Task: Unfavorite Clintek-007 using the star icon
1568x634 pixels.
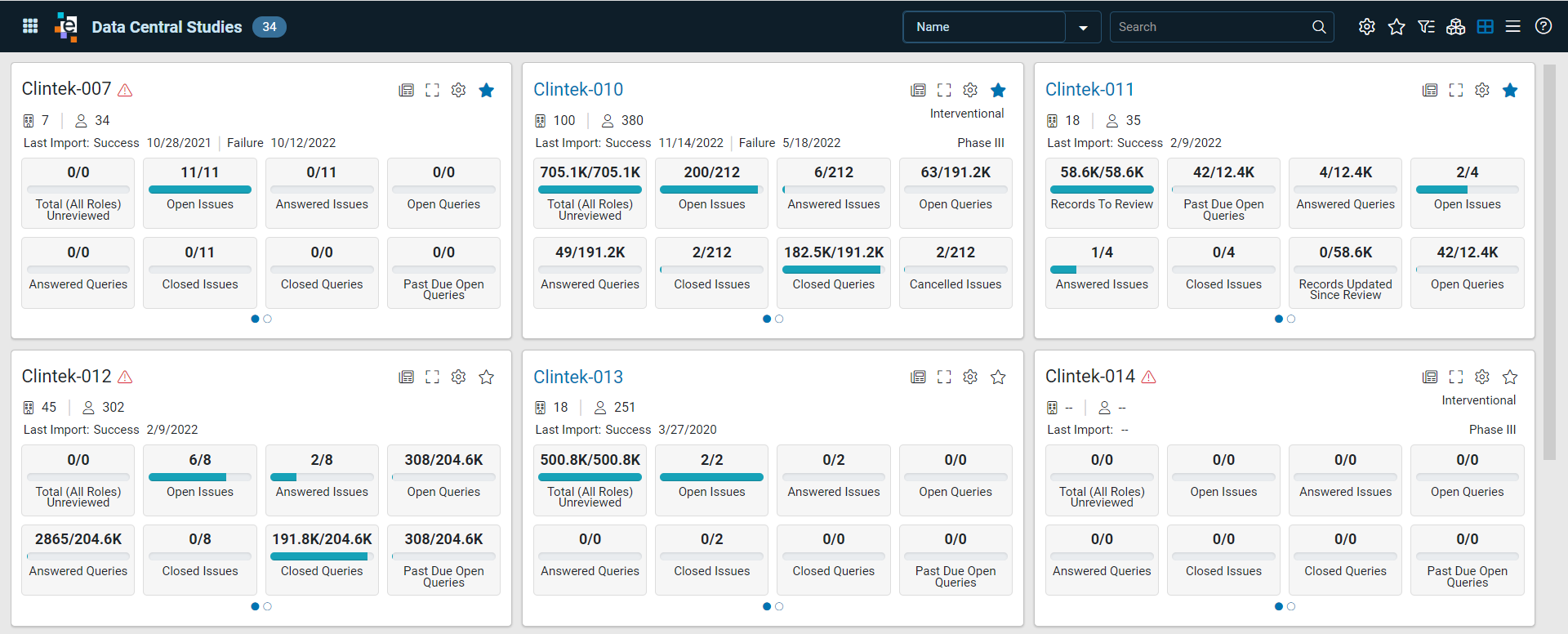Action: click(486, 90)
